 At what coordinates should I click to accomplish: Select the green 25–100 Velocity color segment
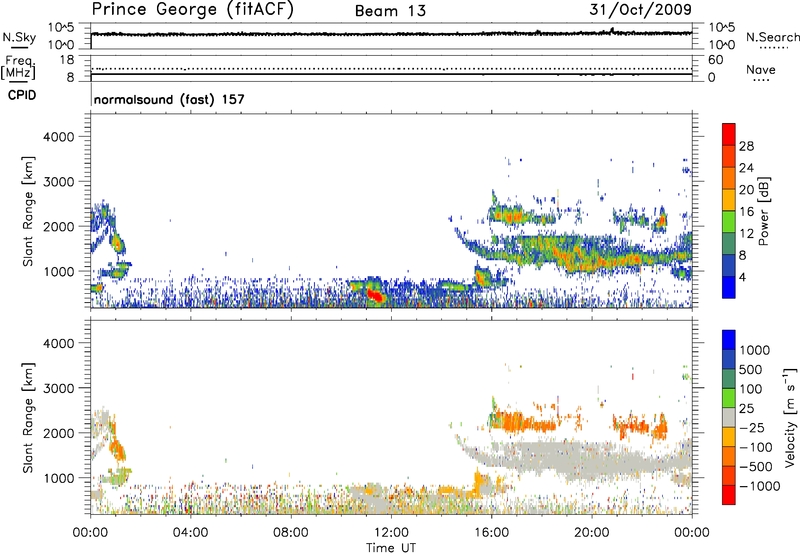point(729,398)
